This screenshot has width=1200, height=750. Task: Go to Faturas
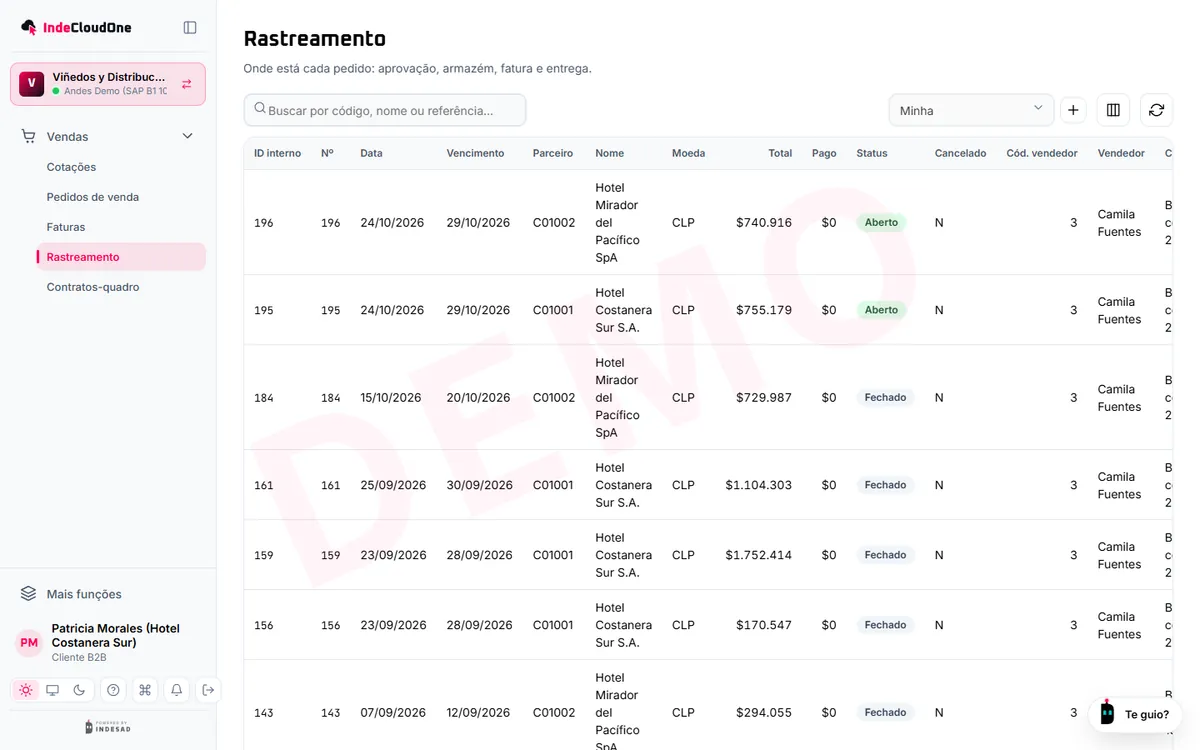66,227
